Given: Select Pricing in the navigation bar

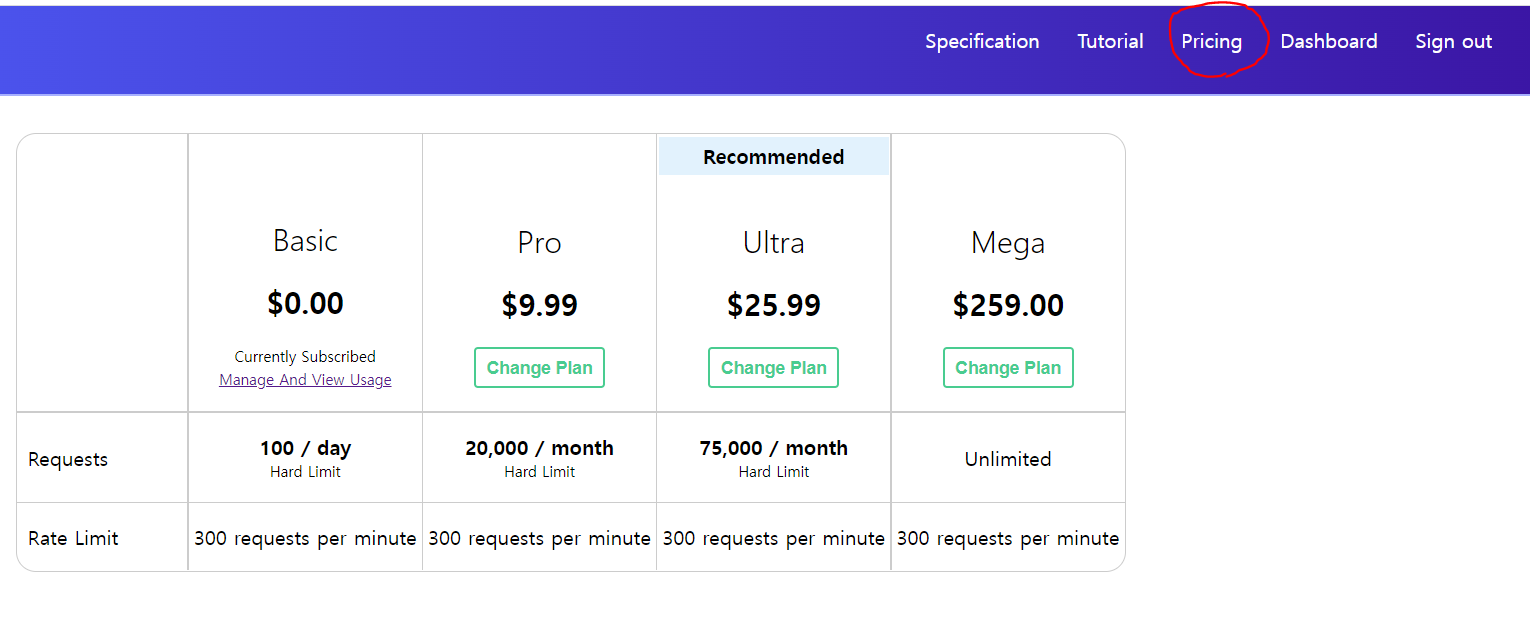Looking at the screenshot, I should (1211, 42).
